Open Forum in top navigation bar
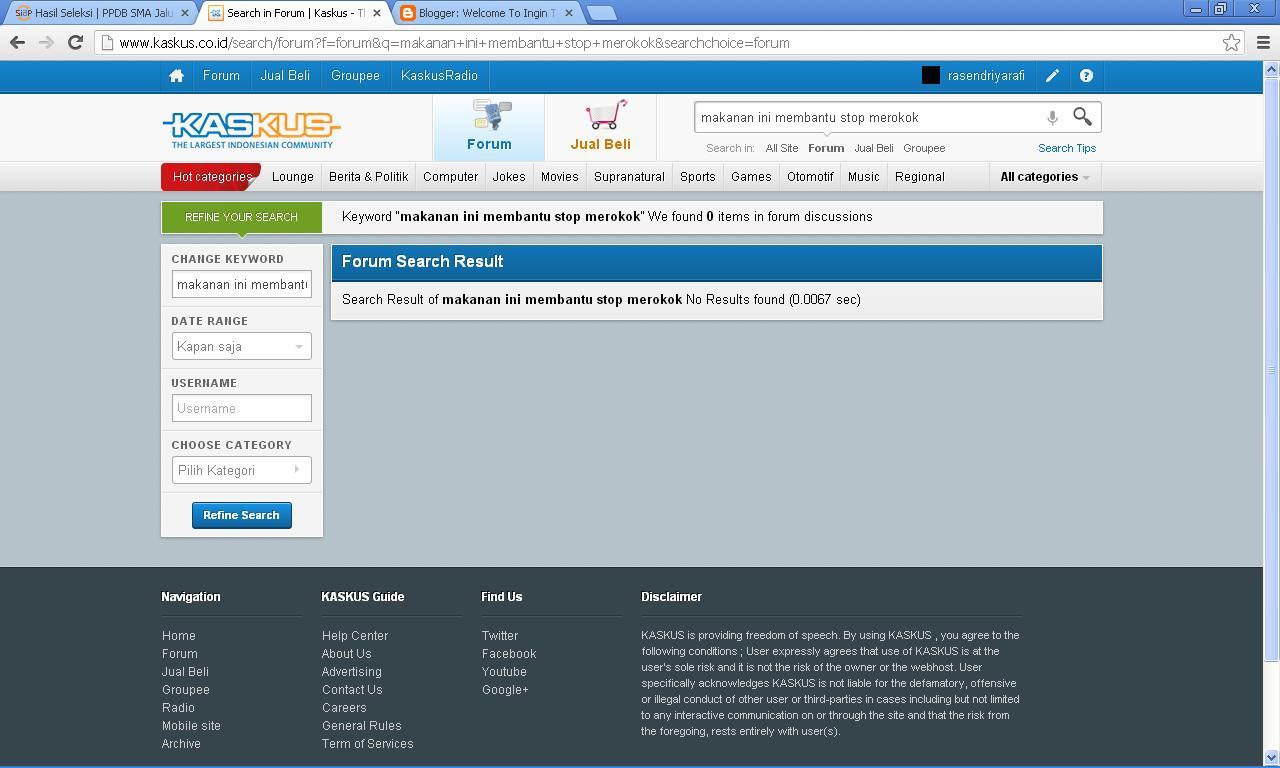Image resolution: width=1280 pixels, height=768 pixels. [221, 76]
